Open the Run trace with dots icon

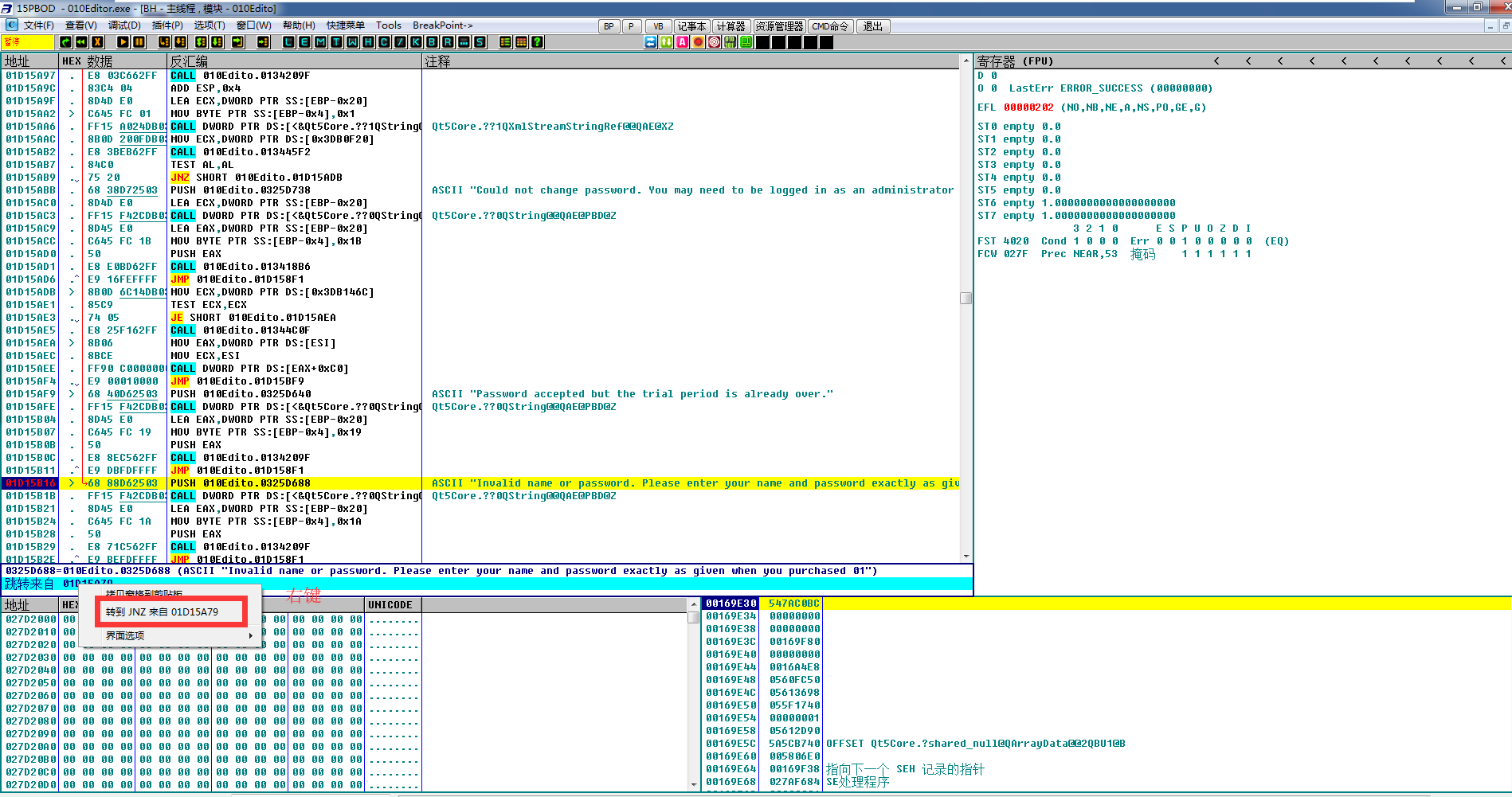[464, 42]
